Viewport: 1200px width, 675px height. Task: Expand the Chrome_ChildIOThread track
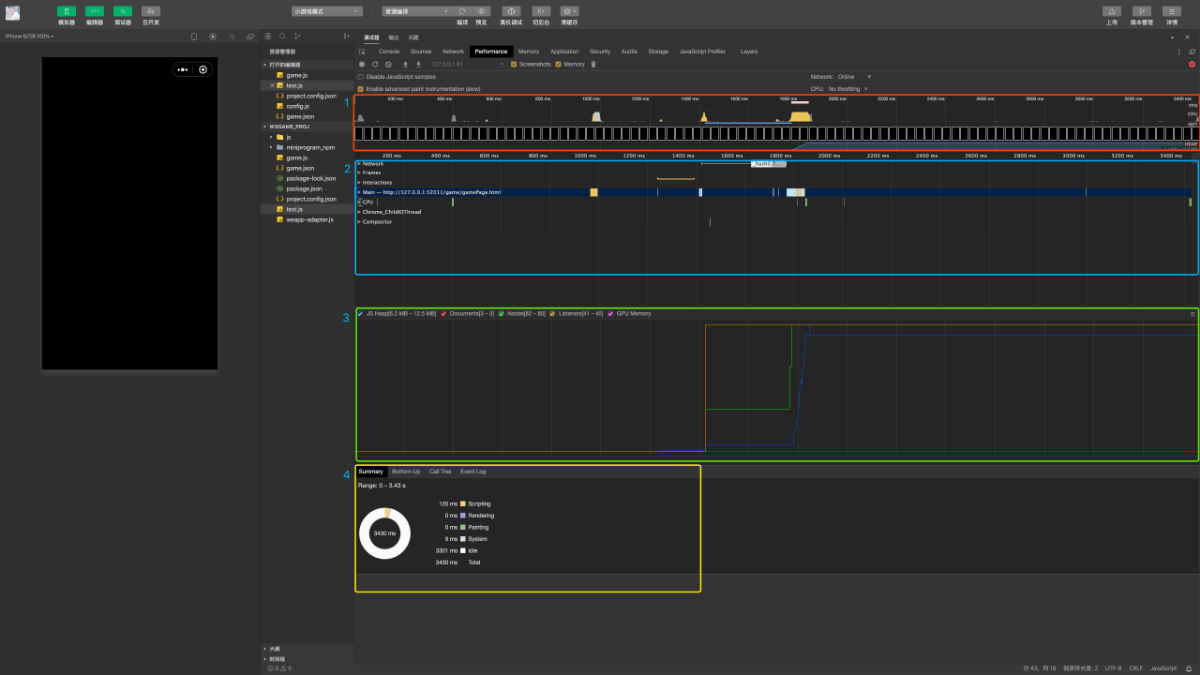359,212
